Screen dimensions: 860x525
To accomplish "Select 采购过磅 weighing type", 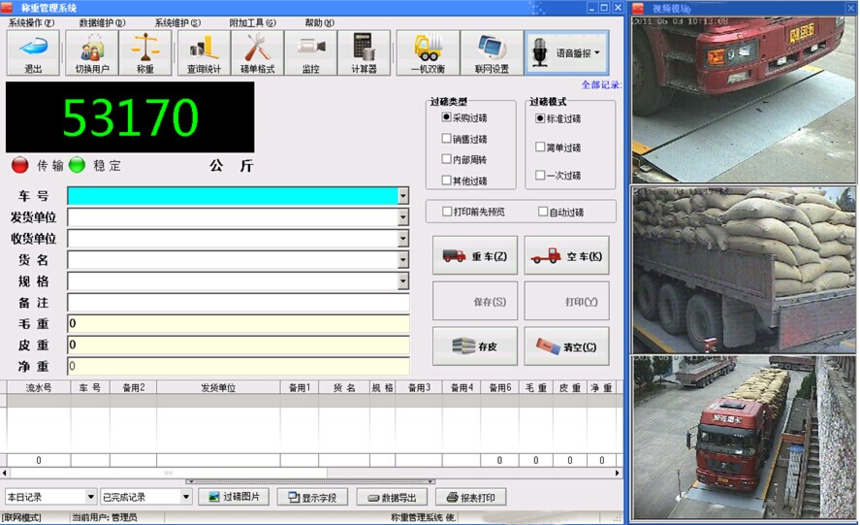I will [446, 117].
